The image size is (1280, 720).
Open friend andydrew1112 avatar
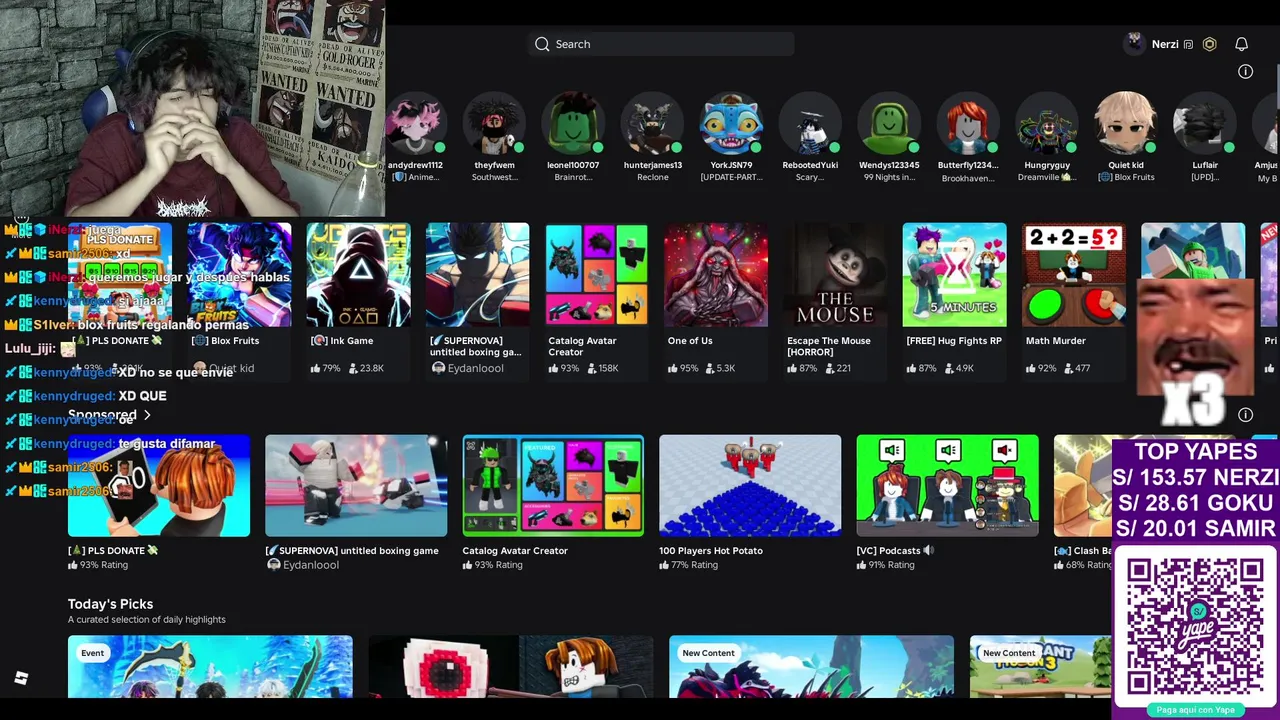point(415,124)
